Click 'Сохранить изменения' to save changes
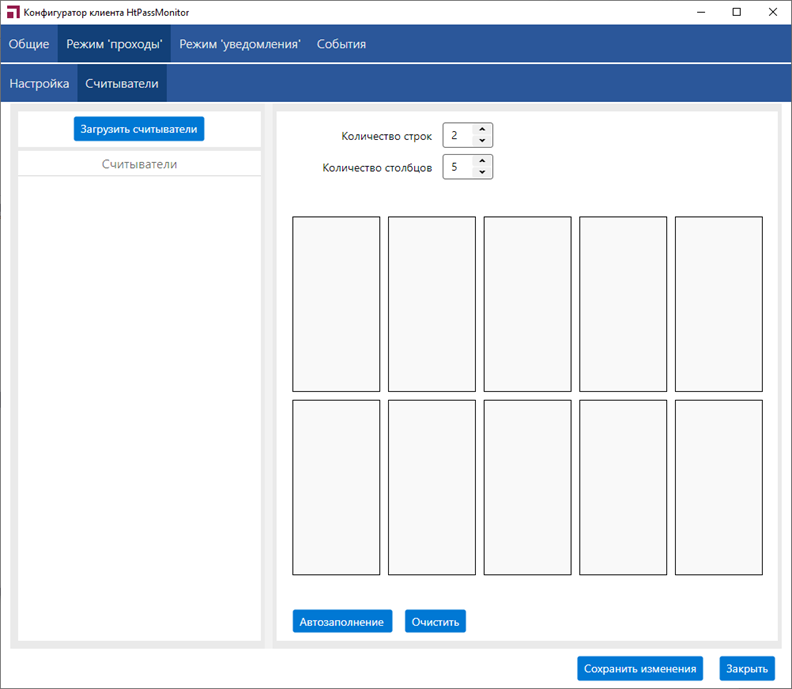The image size is (792, 689). coord(640,669)
